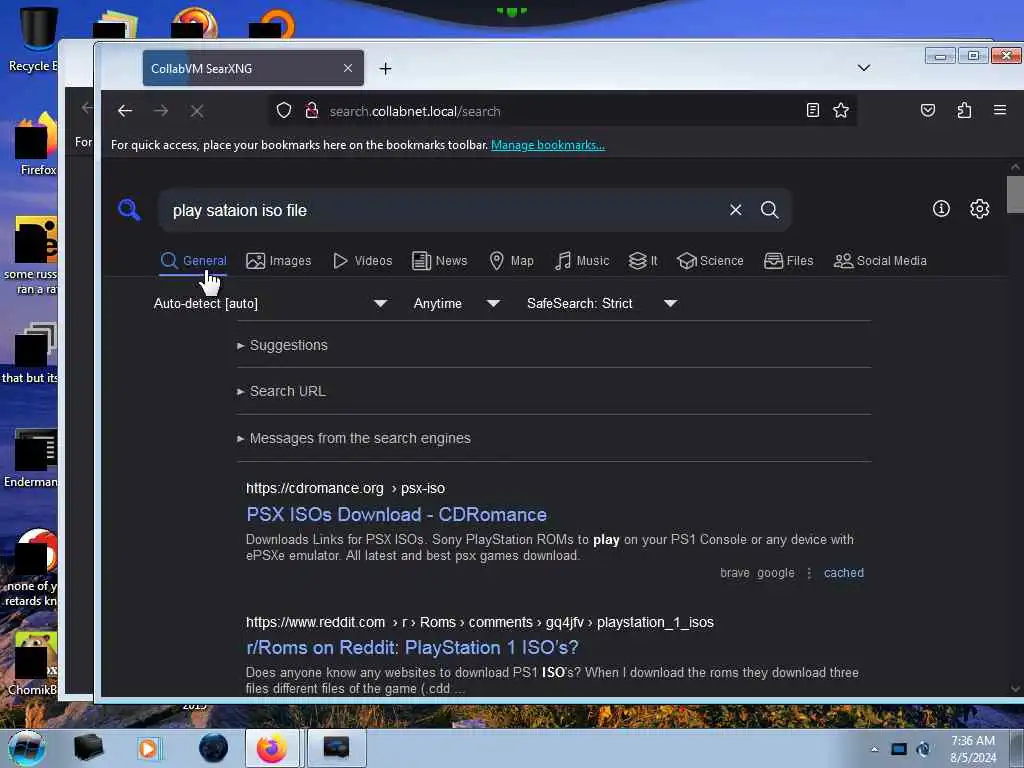Open the media player taskbar icon
Screen dimensions: 1024x768
148,748
